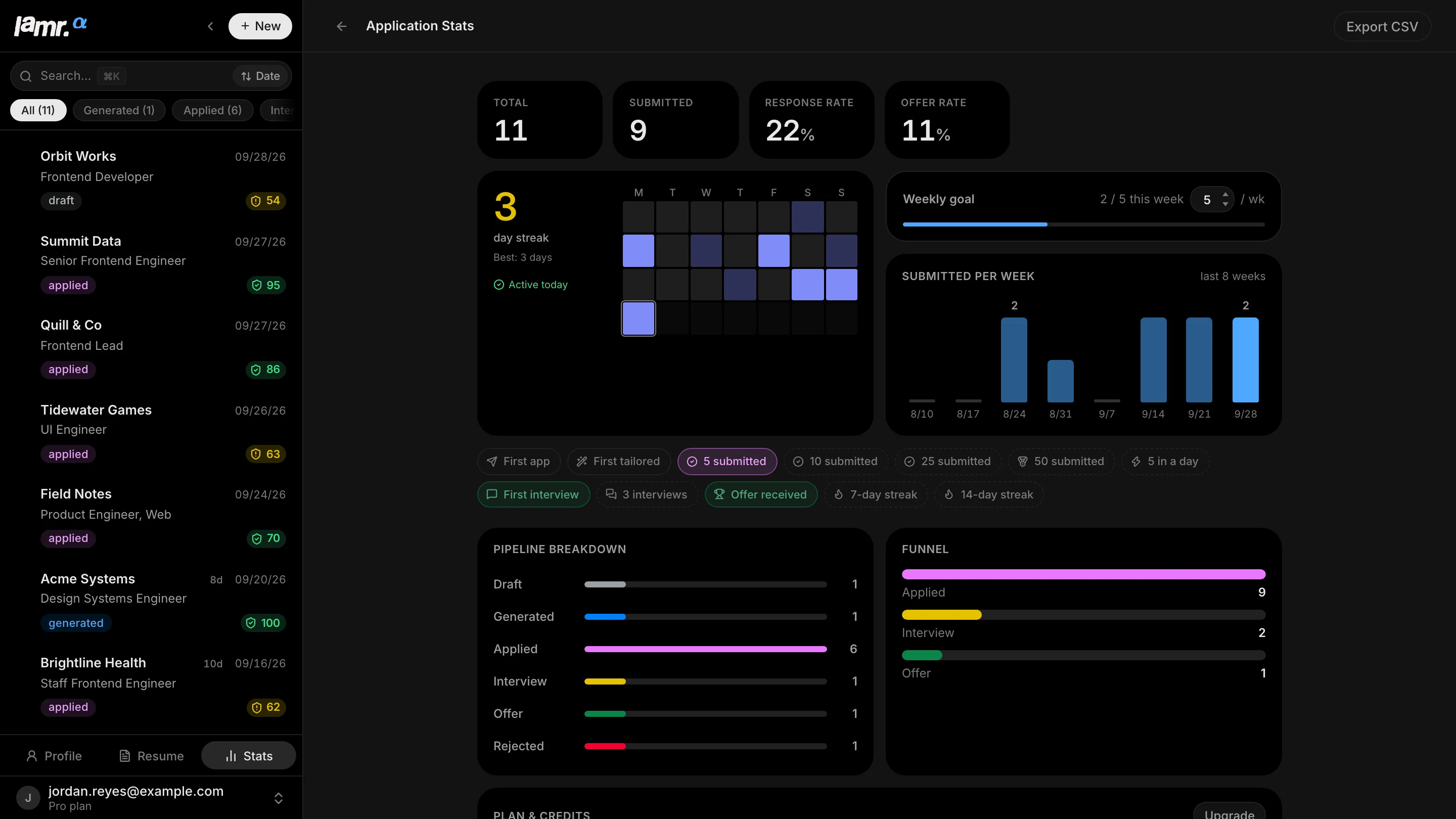
Task: Open the Resume tab
Action: [x=152, y=756]
